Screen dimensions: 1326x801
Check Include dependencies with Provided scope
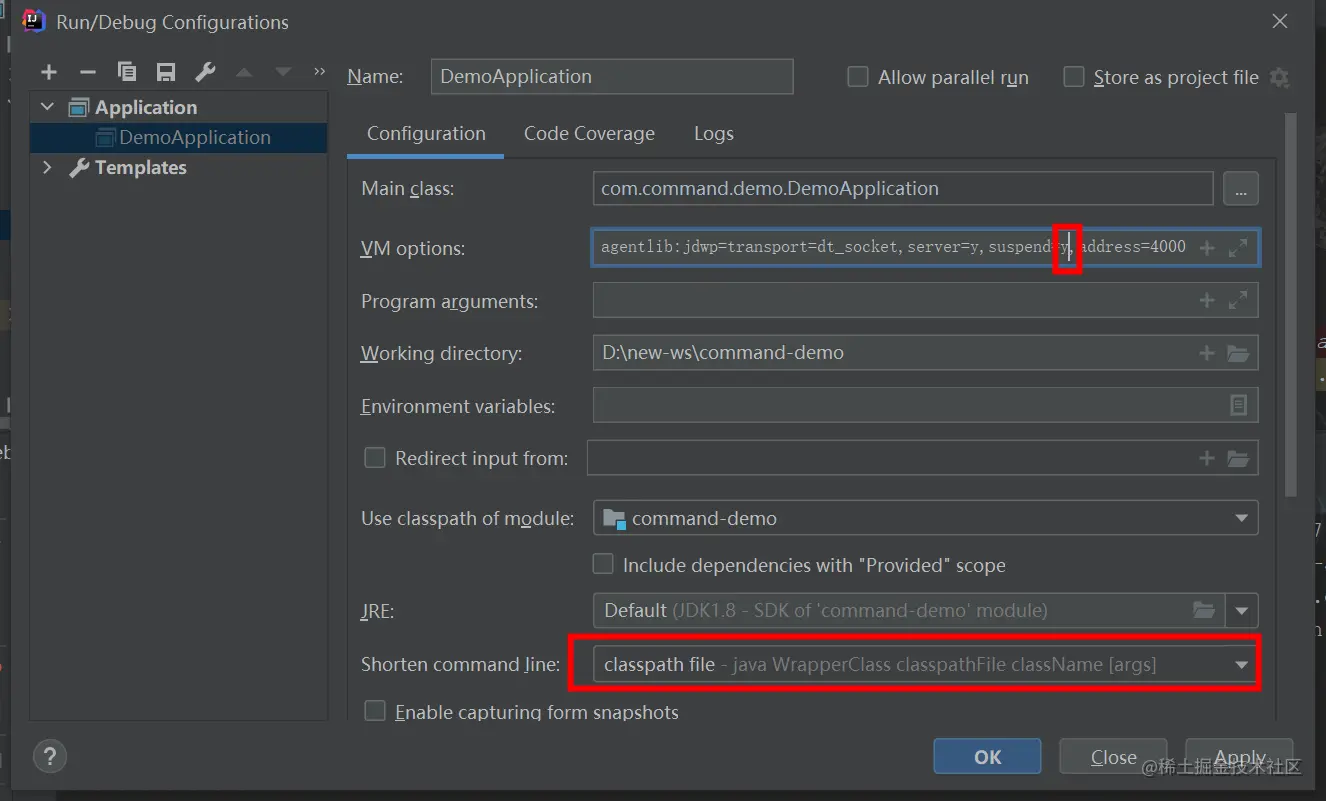point(603,564)
